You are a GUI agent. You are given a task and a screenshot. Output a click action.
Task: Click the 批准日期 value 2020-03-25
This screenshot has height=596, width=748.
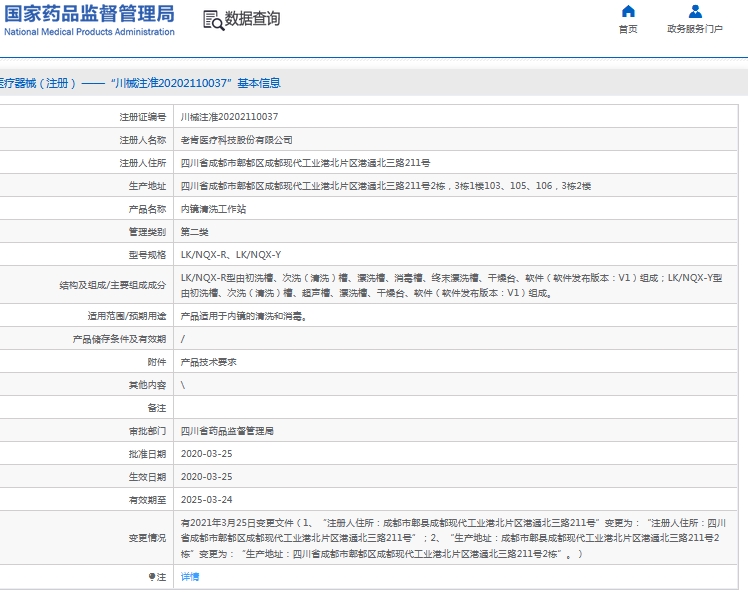[x=207, y=454]
